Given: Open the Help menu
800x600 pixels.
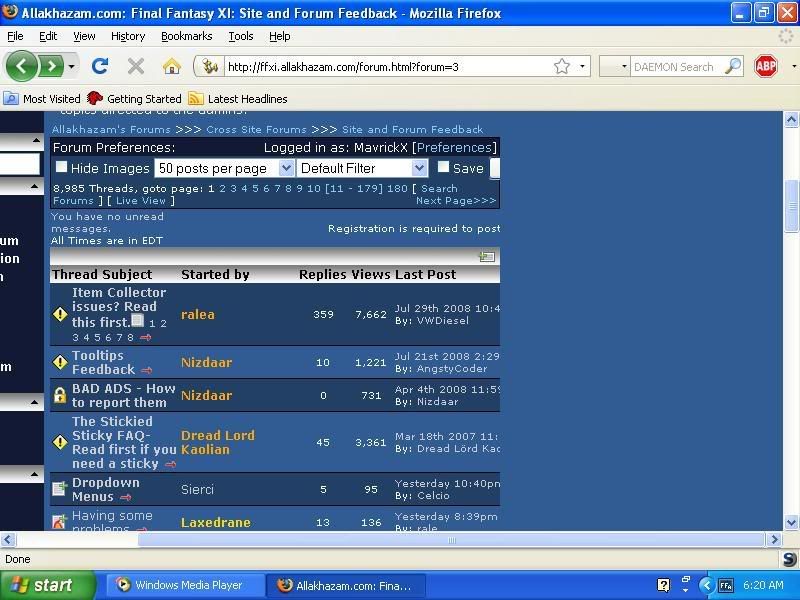Looking at the screenshot, I should pyautogui.click(x=280, y=36).
